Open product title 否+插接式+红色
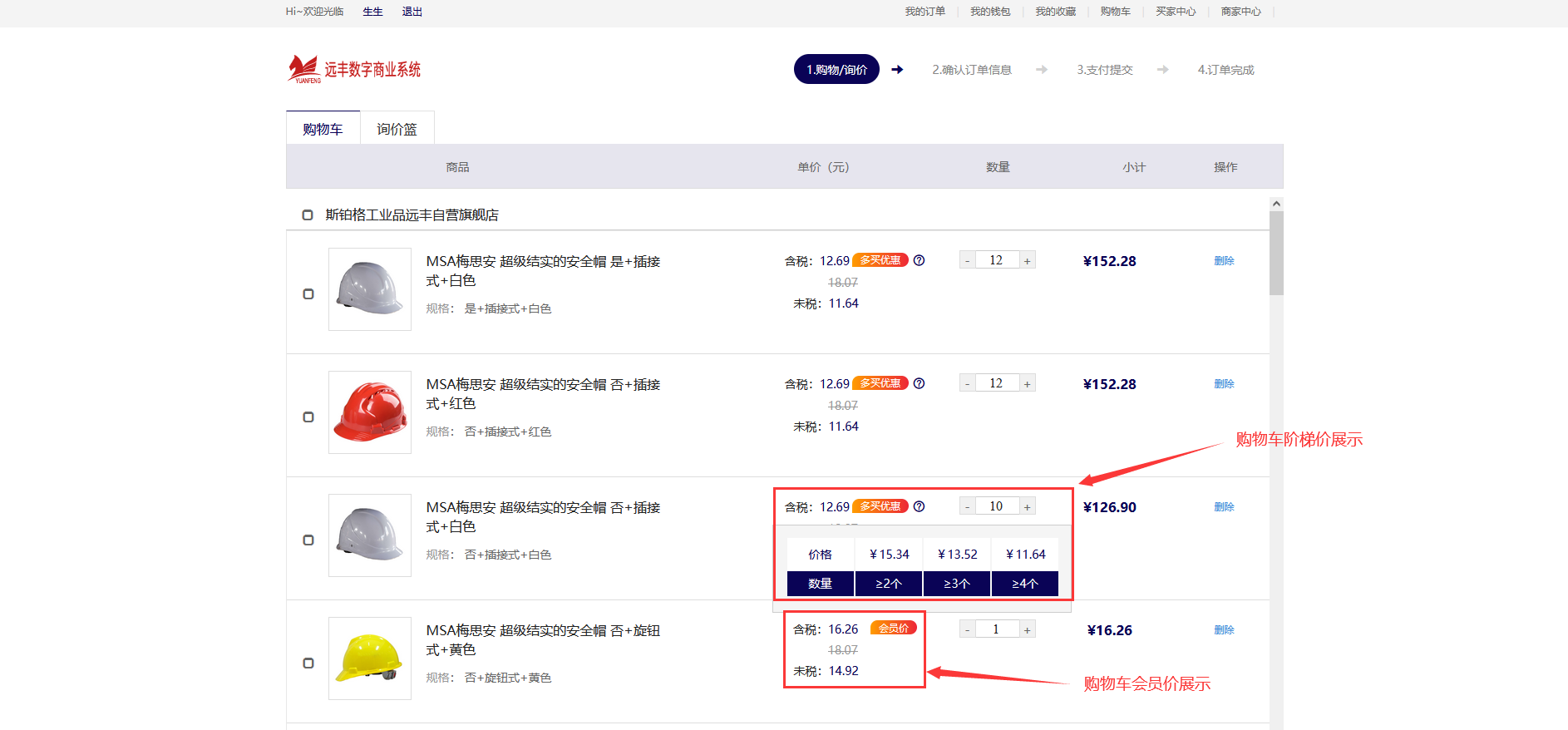 pos(543,394)
